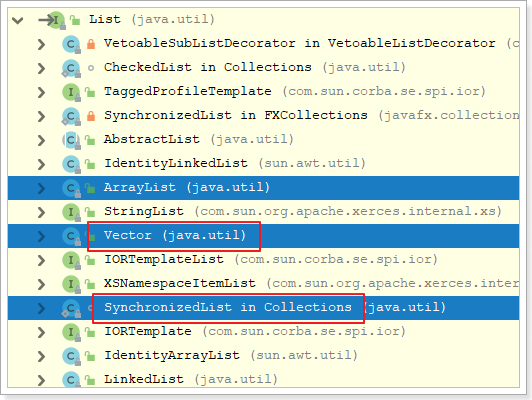The height and width of the screenshot is (400, 532).
Task: Click public icon beside StringList
Action: click(90, 212)
